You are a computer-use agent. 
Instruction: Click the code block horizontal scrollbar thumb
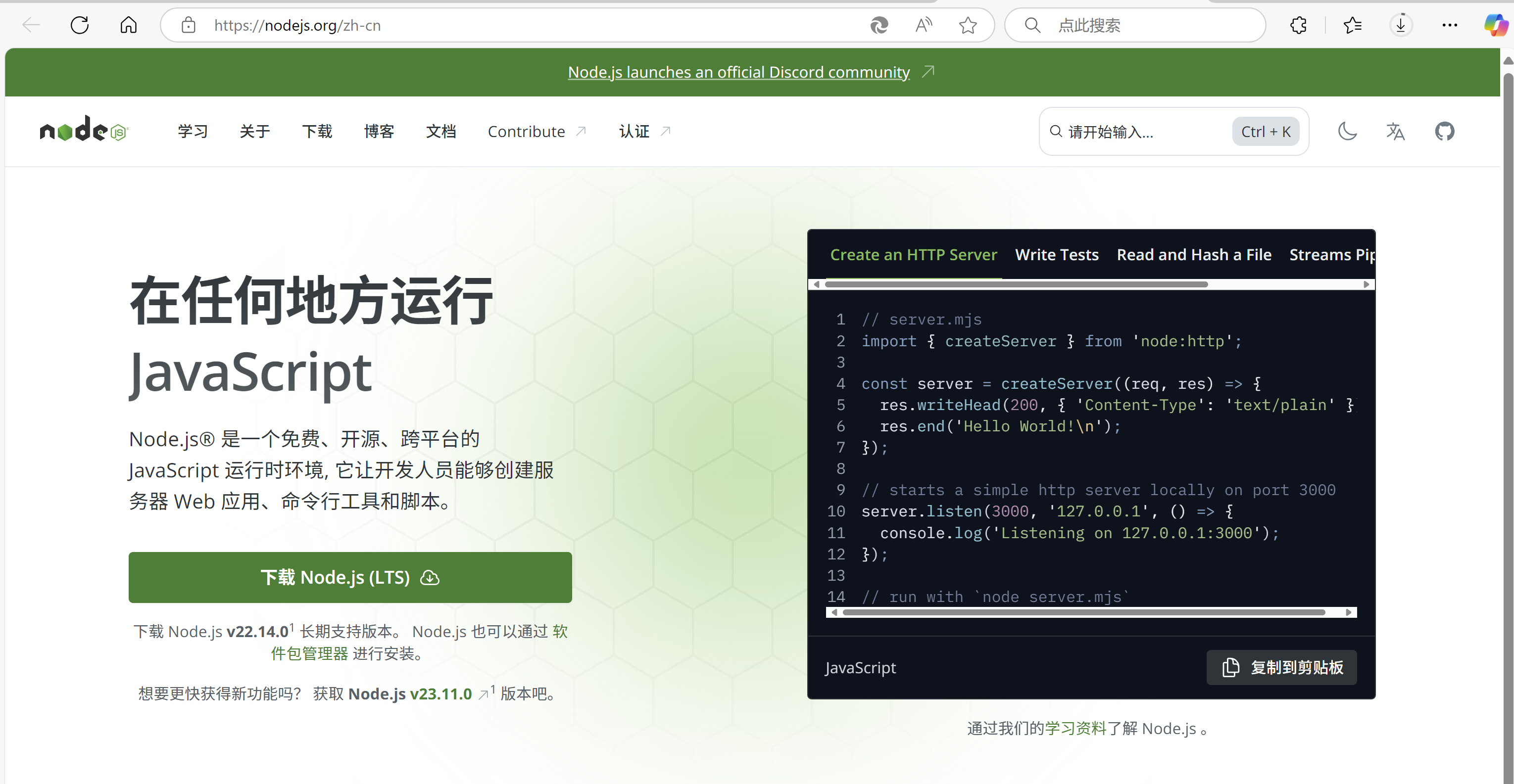pyautogui.click(x=1083, y=612)
